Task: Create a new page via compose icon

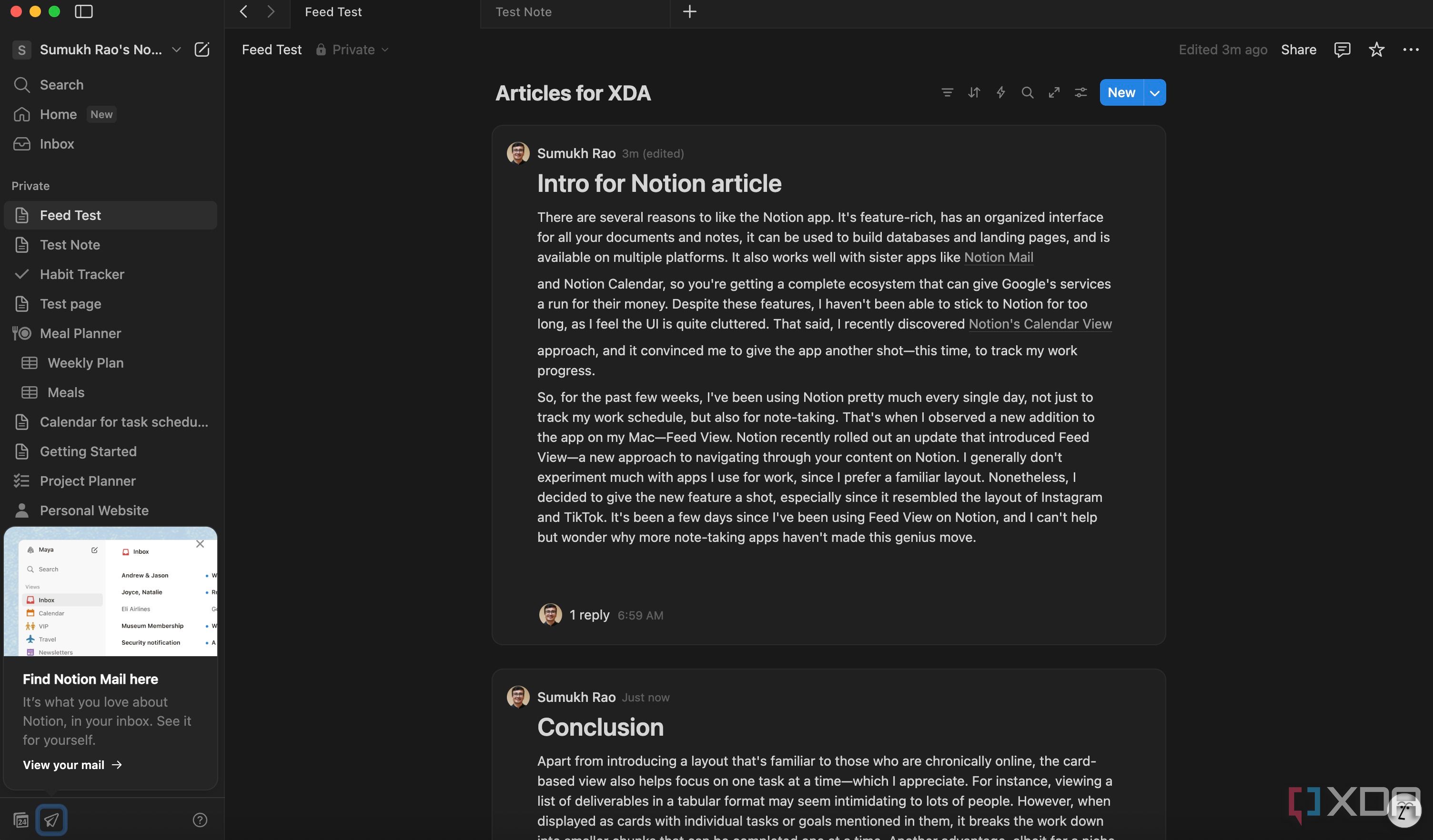Action: [x=202, y=50]
